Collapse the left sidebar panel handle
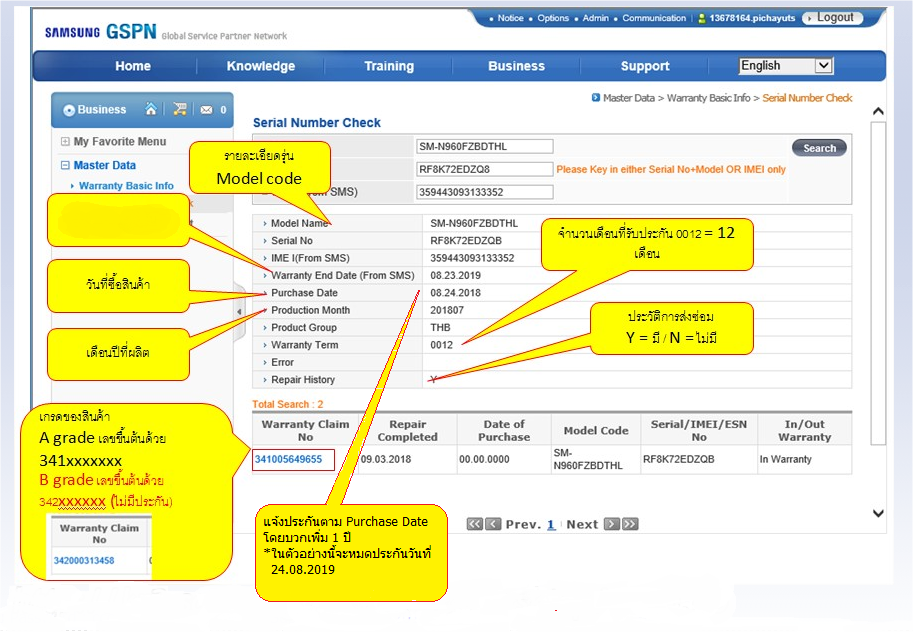This screenshot has height=632, width=913. pos(239,312)
